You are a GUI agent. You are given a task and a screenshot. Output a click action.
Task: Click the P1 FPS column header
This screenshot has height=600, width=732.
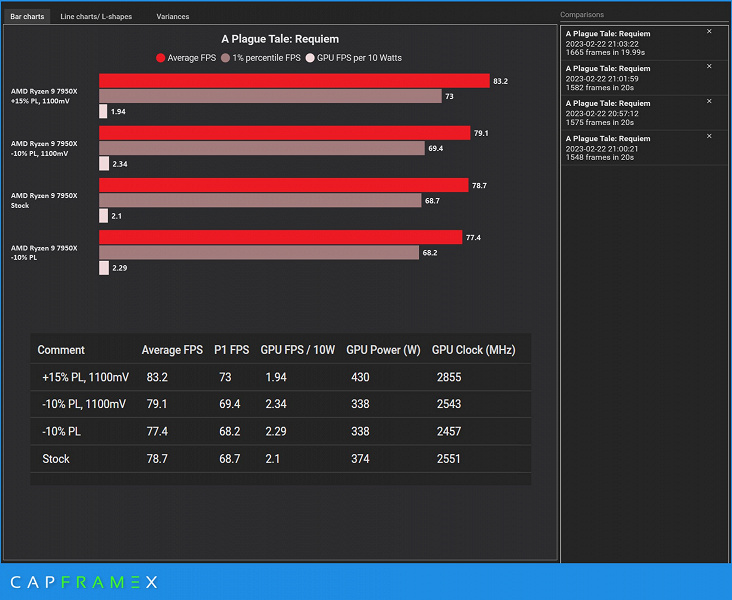coord(232,350)
